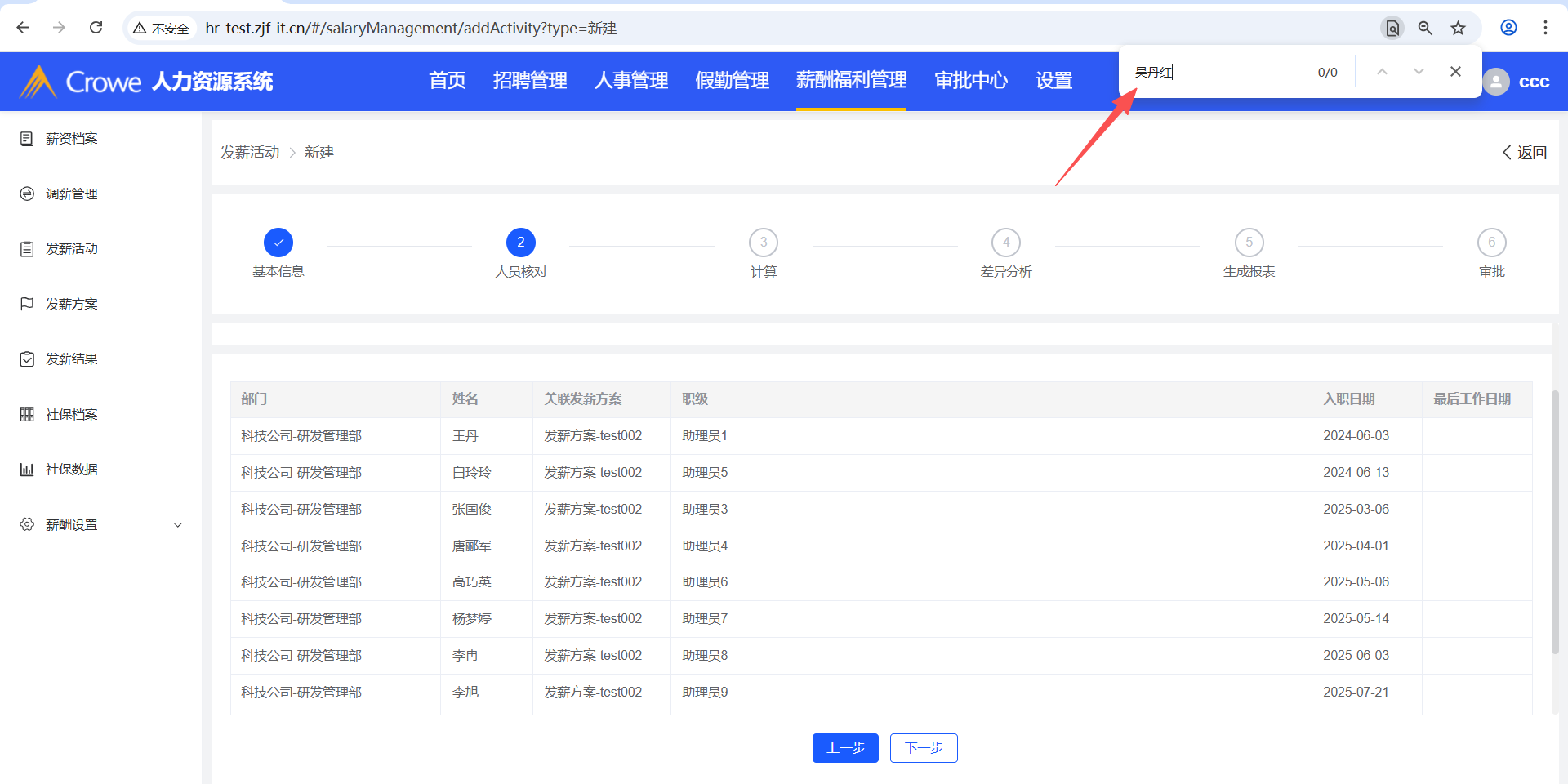Click the 发薪结果 sidebar icon
Image resolution: width=1568 pixels, height=784 pixels.
pyautogui.click(x=27, y=359)
